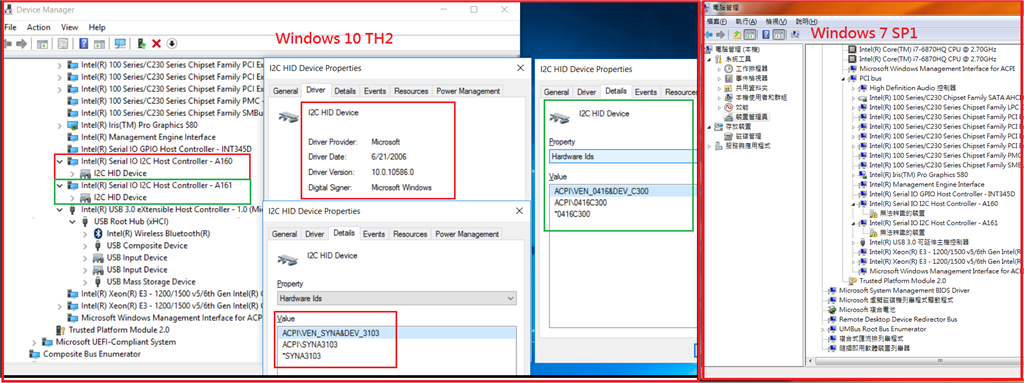Click the Up one level folder icon in Windows 7 toolbar
Screen dimensions: 1024x383
(737, 34)
